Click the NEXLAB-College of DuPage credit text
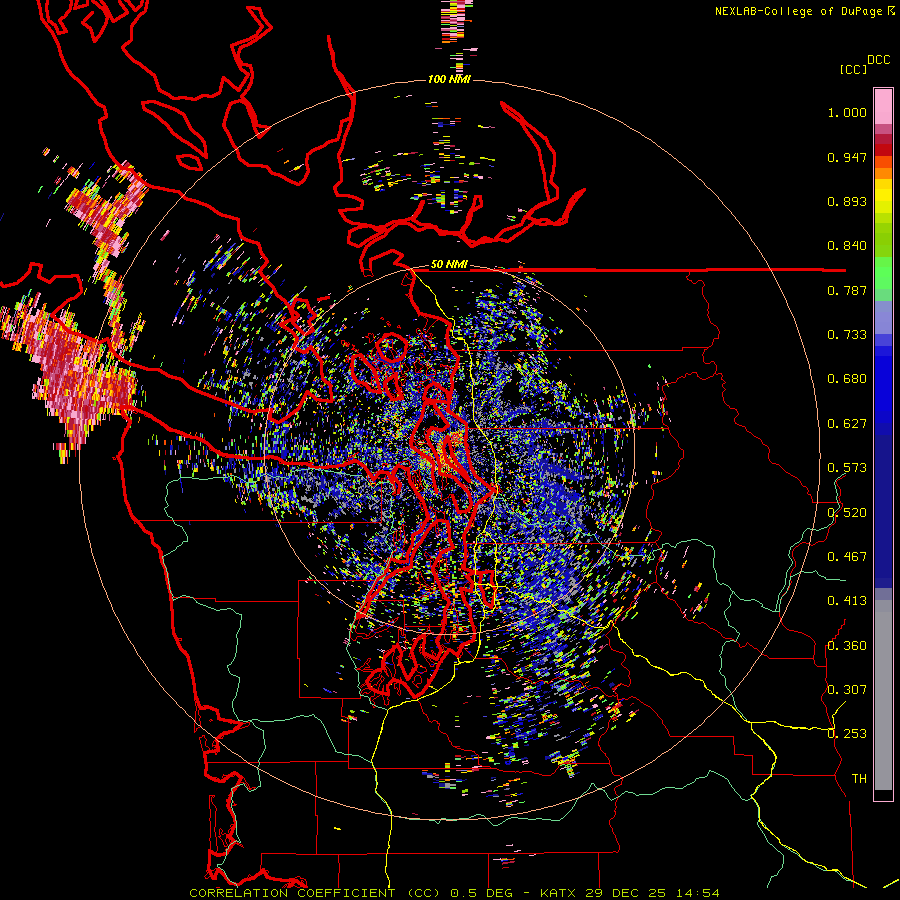Screen dimensions: 900x900 pos(800,11)
